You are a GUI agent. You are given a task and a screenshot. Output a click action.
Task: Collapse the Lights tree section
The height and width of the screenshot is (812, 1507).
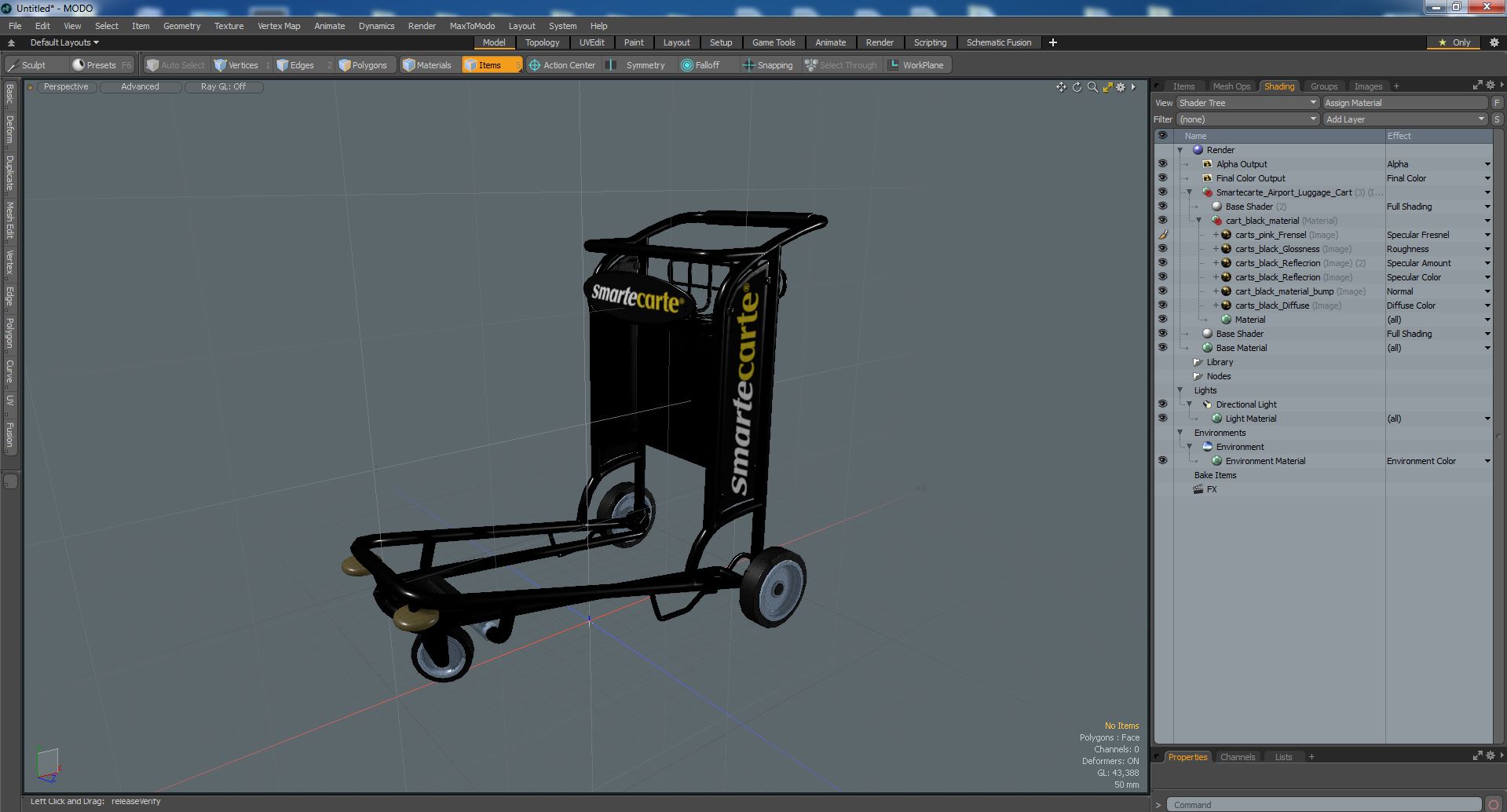tap(1180, 390)
